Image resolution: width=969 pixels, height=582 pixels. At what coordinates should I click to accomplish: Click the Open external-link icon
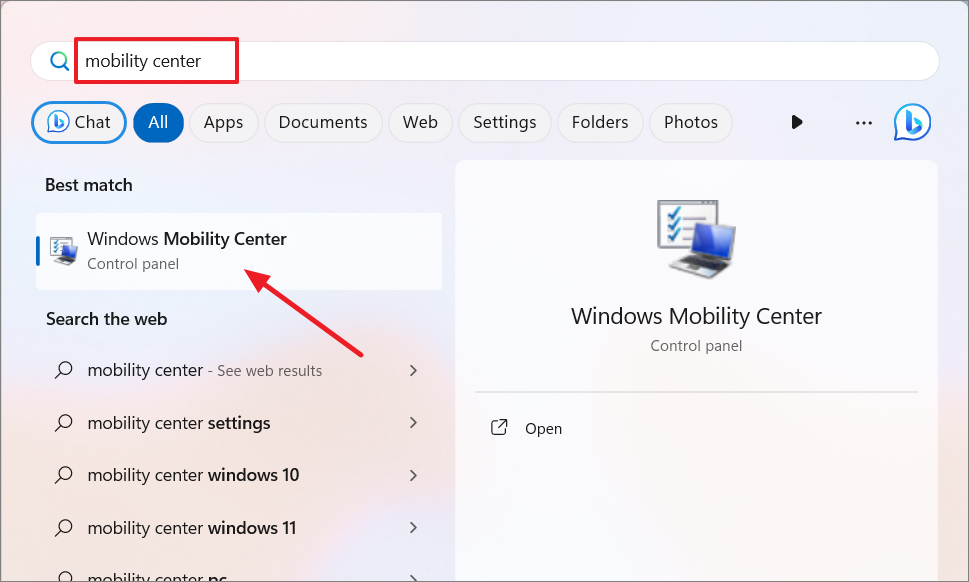click(x=499, y=428)
